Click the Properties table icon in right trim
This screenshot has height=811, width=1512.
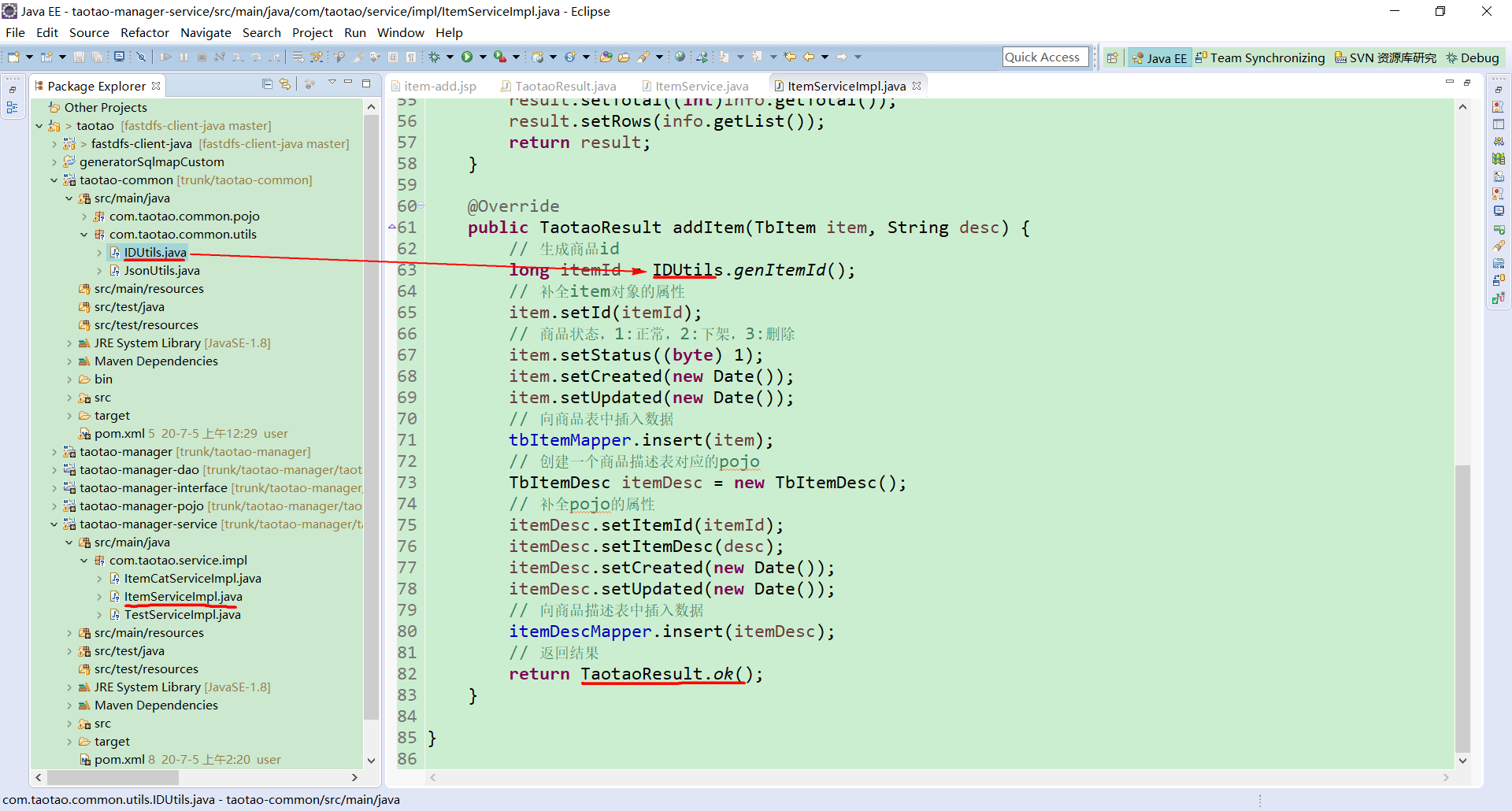pos(1499,124)
